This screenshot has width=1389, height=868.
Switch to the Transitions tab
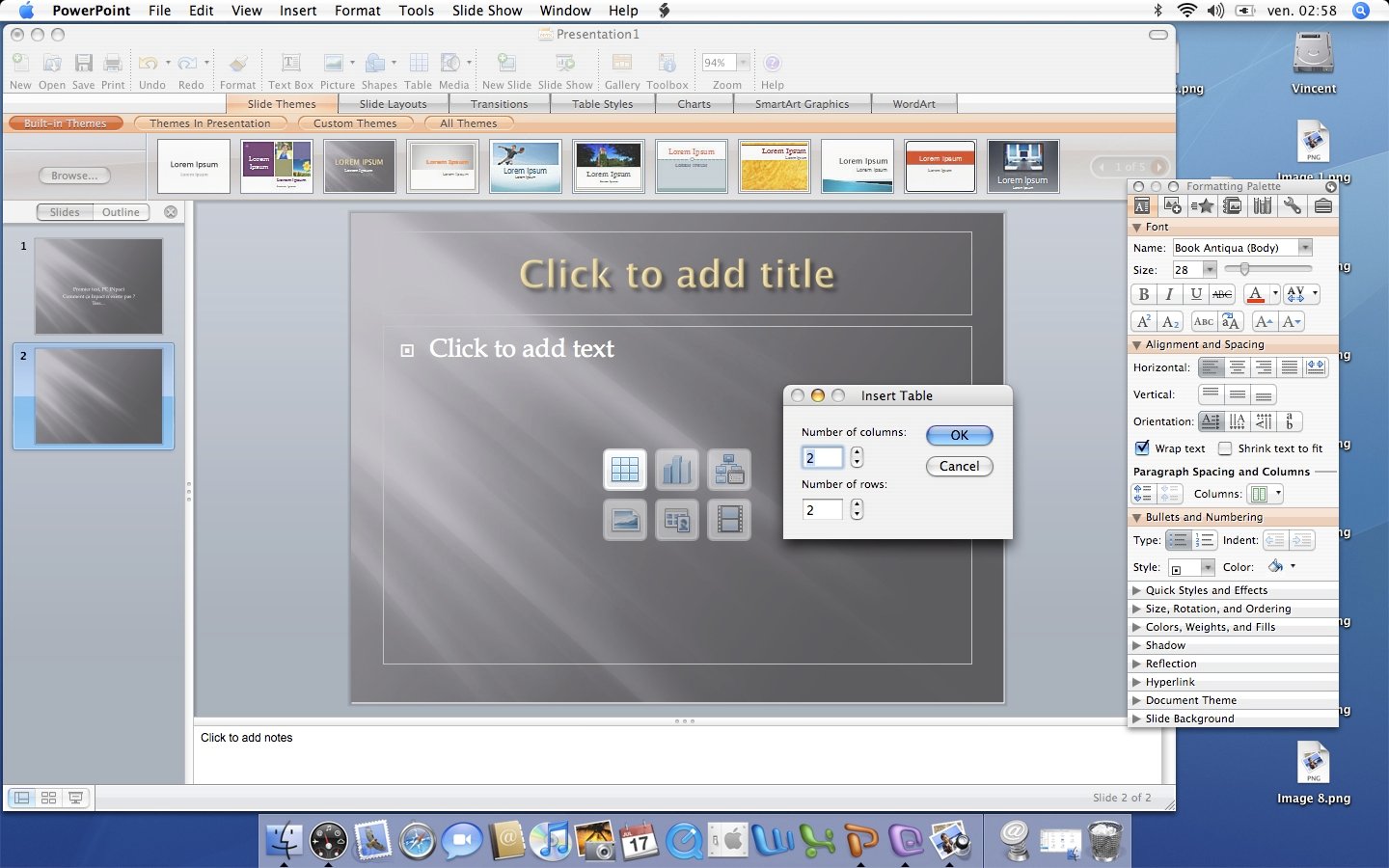coord(500,103)
